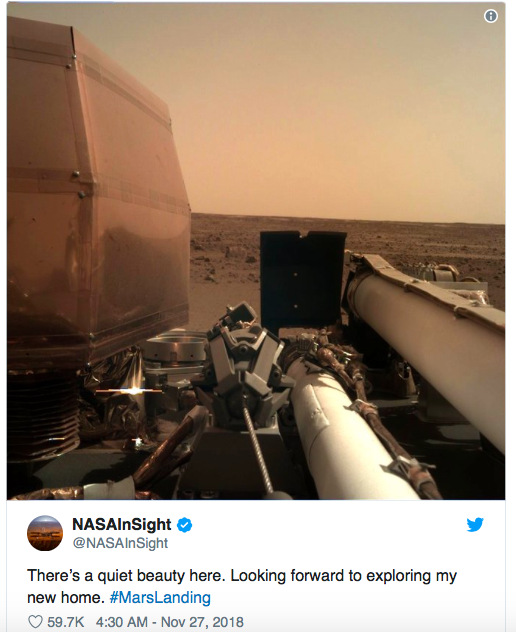
Task: Like the tweet with the heart icon
Action: (x=35, y=621)
